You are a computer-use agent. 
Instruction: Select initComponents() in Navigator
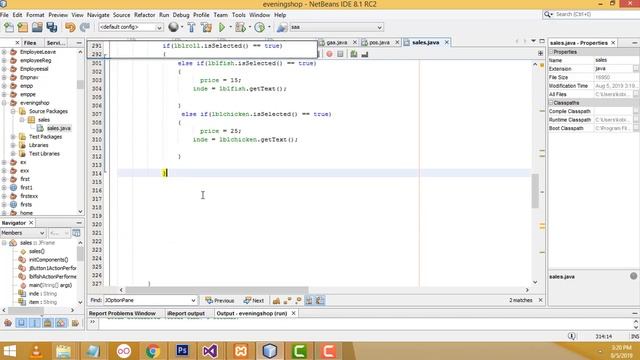point(48,260)
